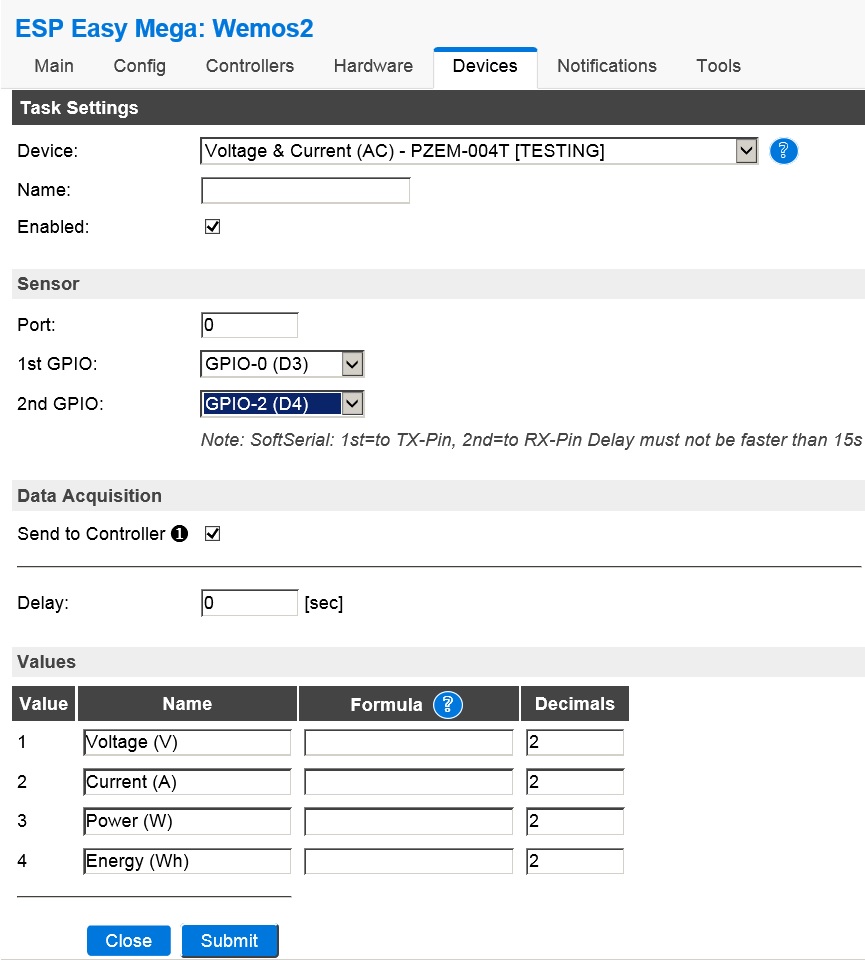This screenshot has height=960, width=865.
Task: Focus the Delay seconds input field
Action: pyautogui.click(x=250, y=603)
